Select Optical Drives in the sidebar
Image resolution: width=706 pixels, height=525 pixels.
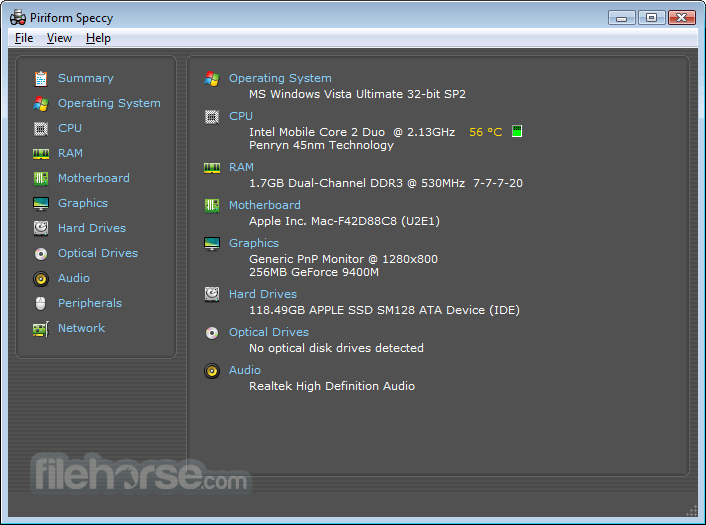point(98,253)
